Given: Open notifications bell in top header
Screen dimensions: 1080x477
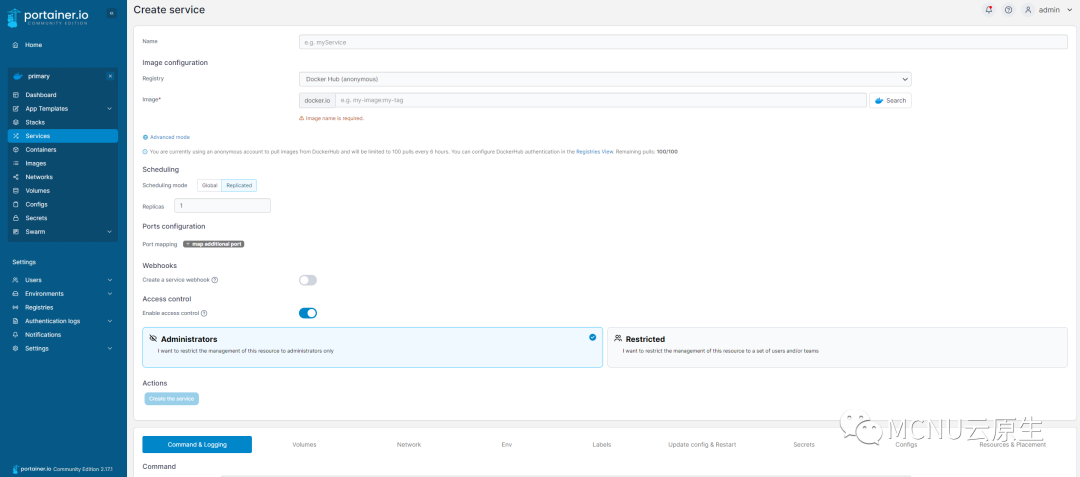Looking at the screenshot, I should pos(989,10).
